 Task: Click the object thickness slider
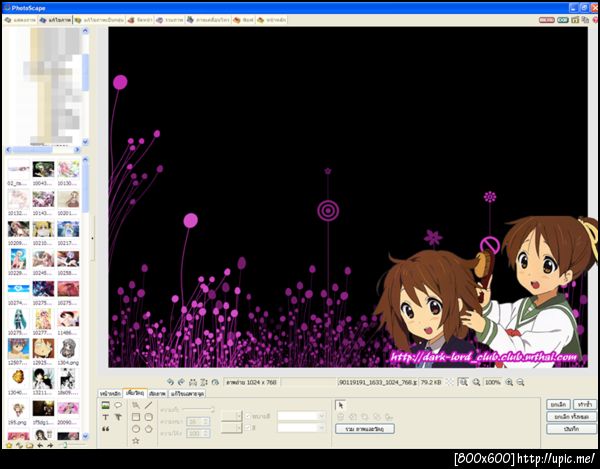point(198,409)
